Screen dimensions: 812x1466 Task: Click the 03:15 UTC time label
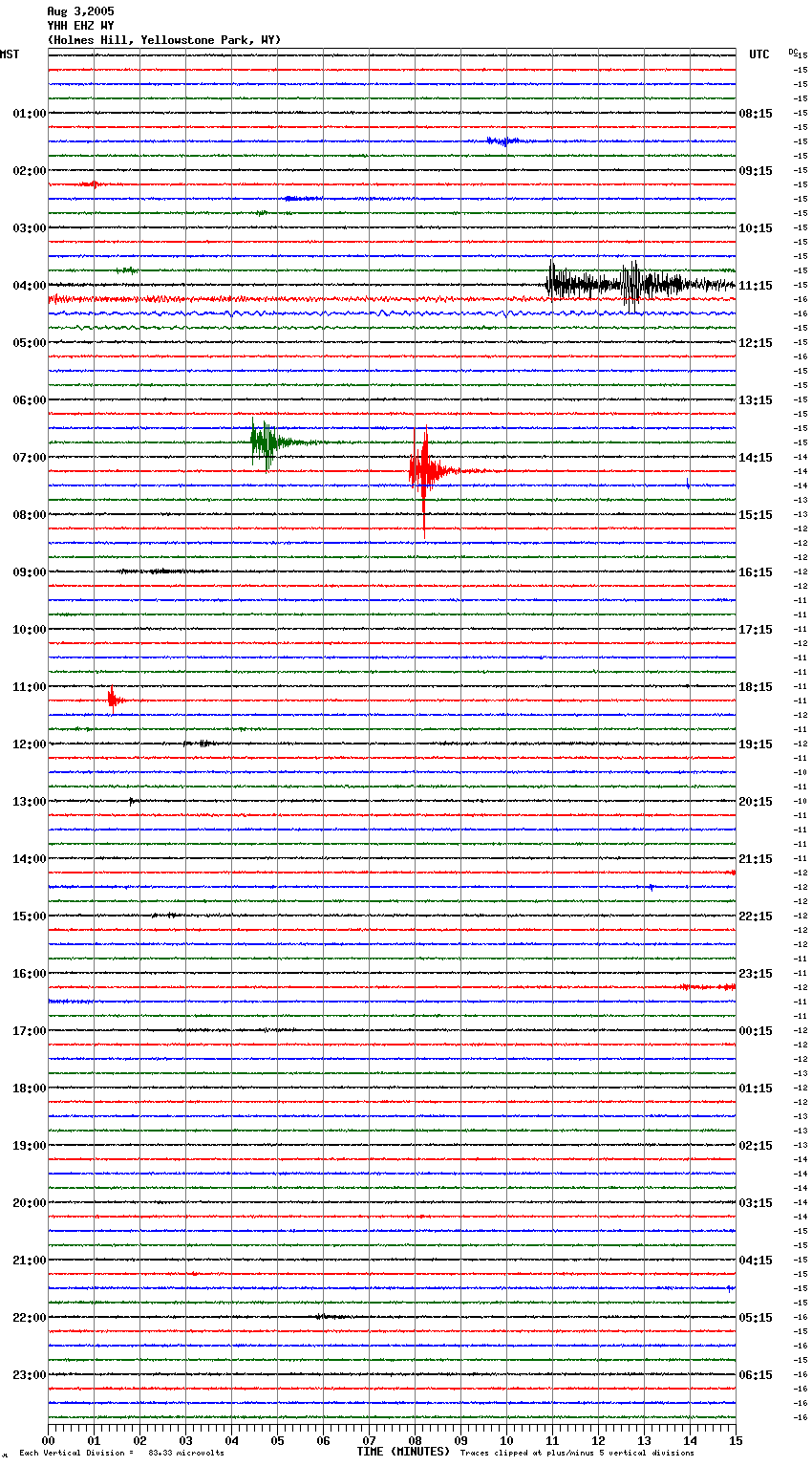pyautogui.click(x=756, y=1203)
